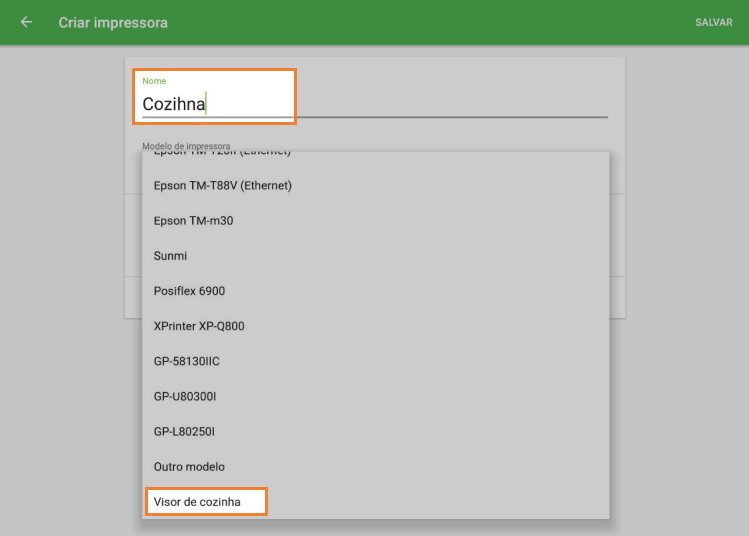
Task: Choose Epson TM-T88V (Ethernet) from list
Action: (223, 185)
